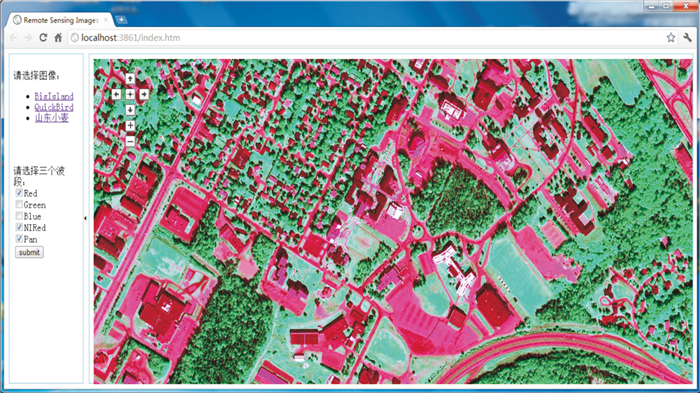Open the QuickBird image link
This screenshot has width=700, height=393.
54,107
